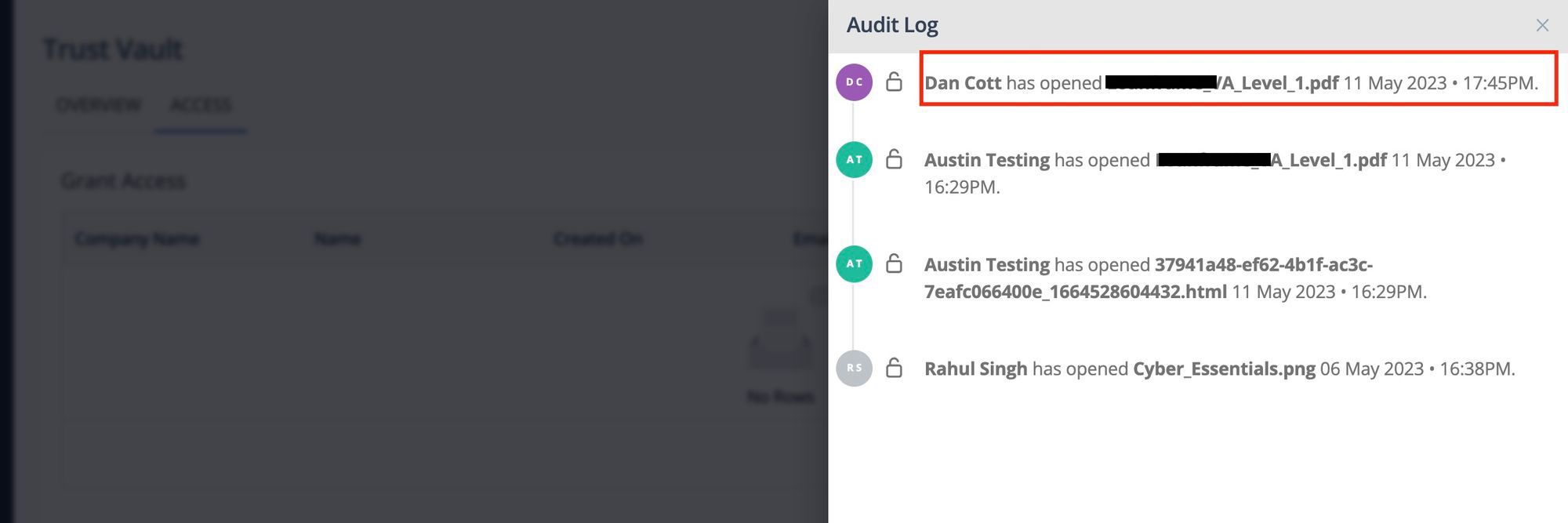The width and height of the screenshot is (1568, 523).
Task: Click the unlock icon on Dan Cott's entry
Action: (x=894, y=81)
